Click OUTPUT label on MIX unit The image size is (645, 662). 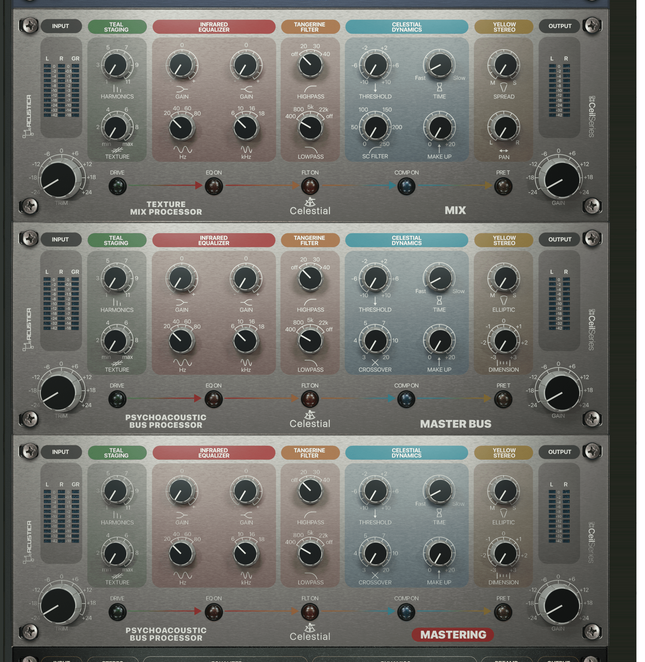pos(560,26)
